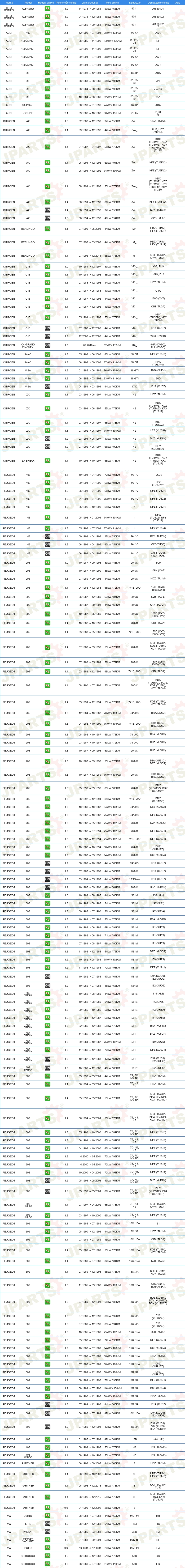Click ON icon in Citroen Visa 161A (XUD7) row

tap(48, 387)
